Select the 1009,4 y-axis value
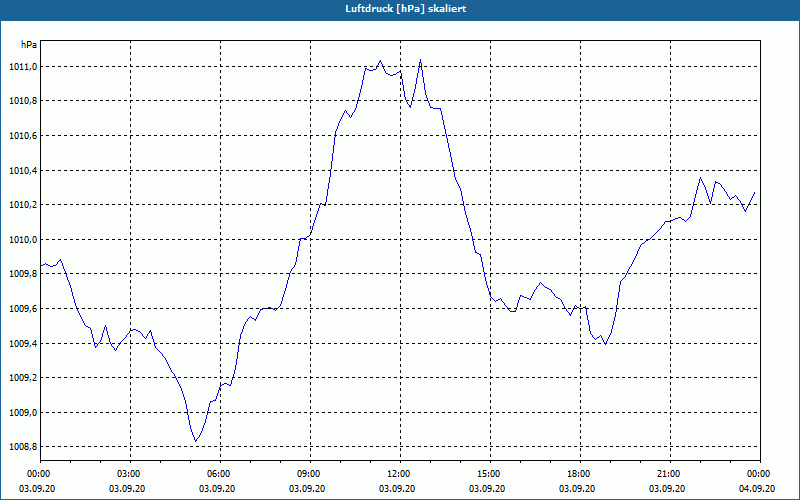 click(x=23, y=343)
